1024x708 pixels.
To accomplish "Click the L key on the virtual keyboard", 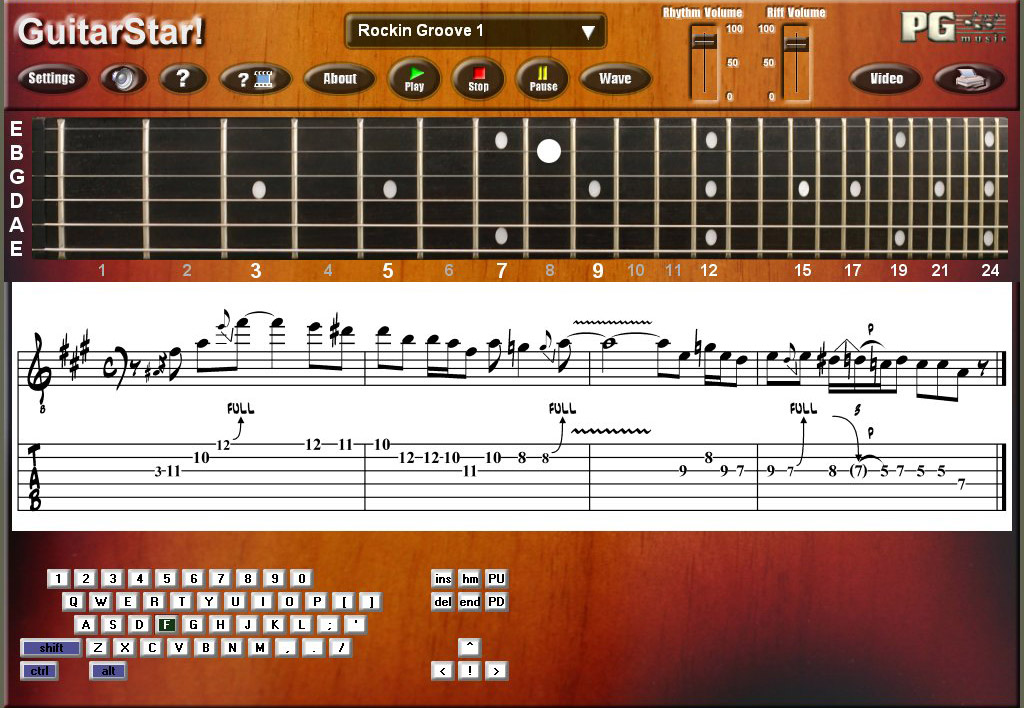I will point(302,624).
